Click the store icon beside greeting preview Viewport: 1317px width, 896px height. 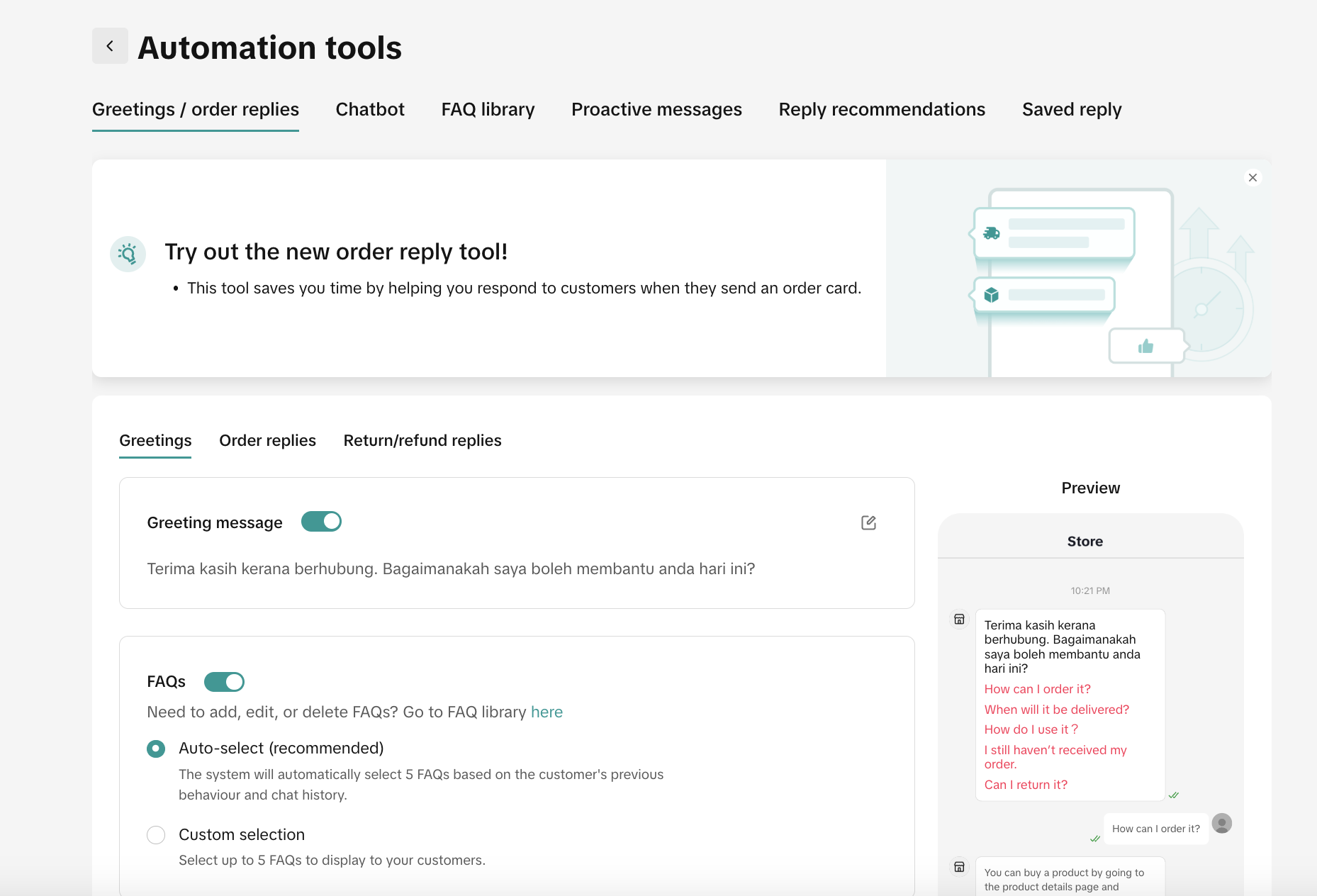point(959,620)
